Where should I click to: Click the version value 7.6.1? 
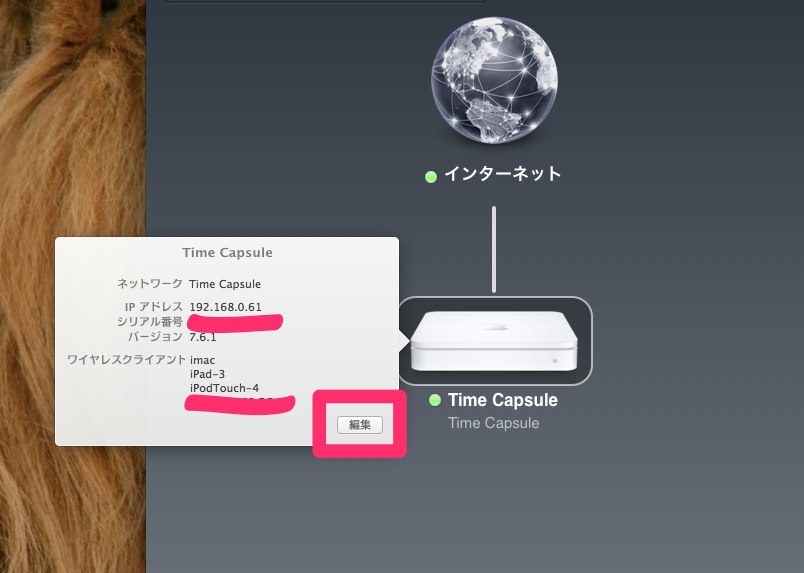tap(203, 337)
